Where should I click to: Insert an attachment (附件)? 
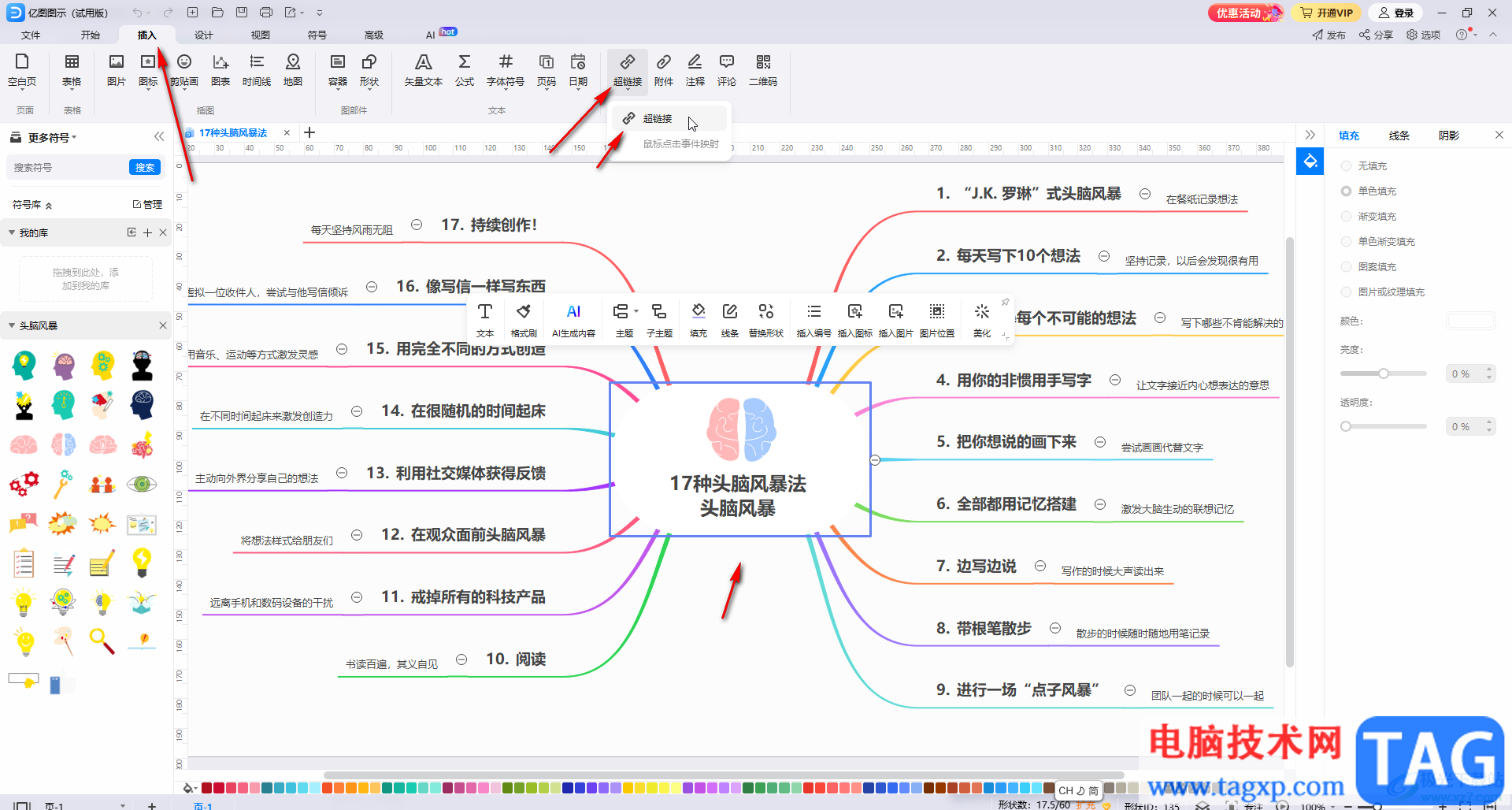[x=664, y=69]
